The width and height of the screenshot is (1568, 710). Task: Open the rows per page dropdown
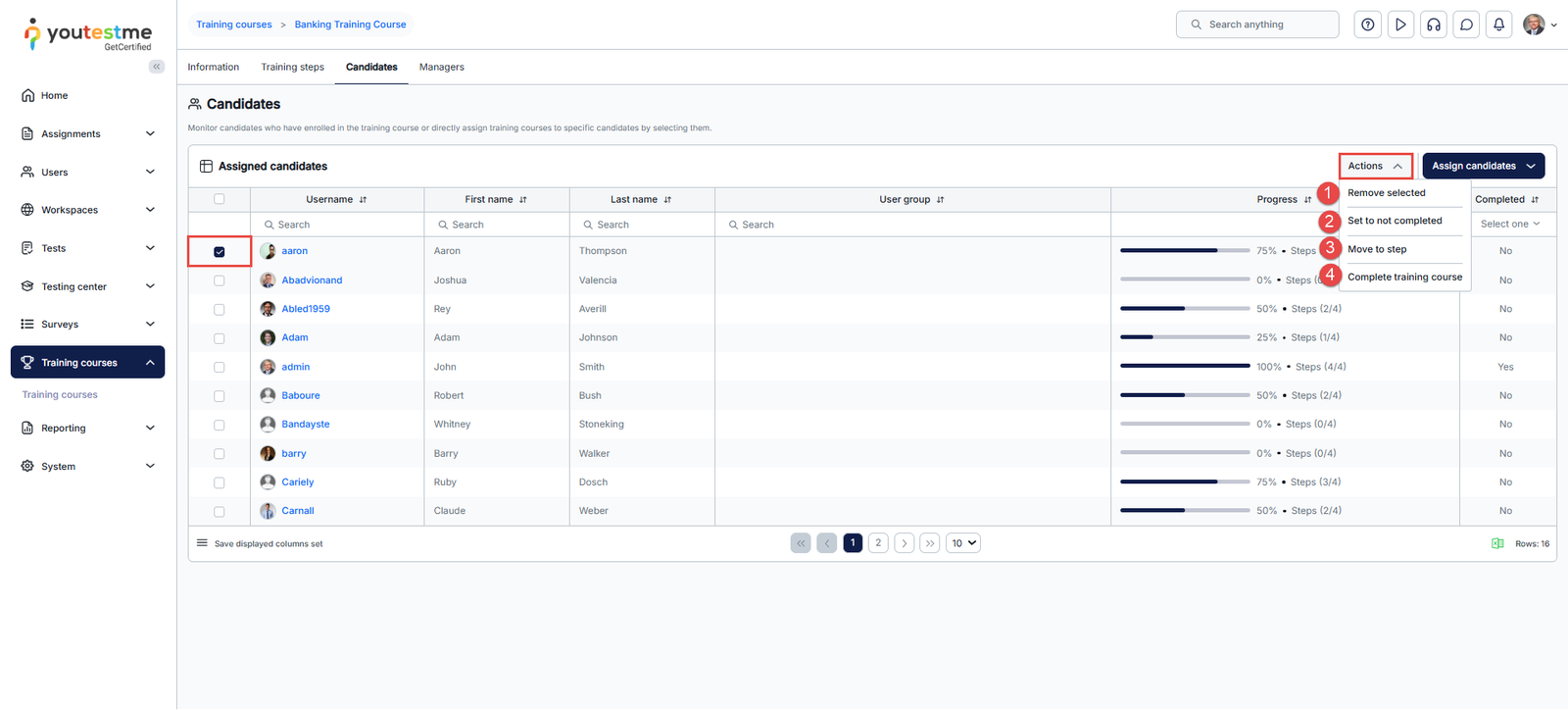962,543
